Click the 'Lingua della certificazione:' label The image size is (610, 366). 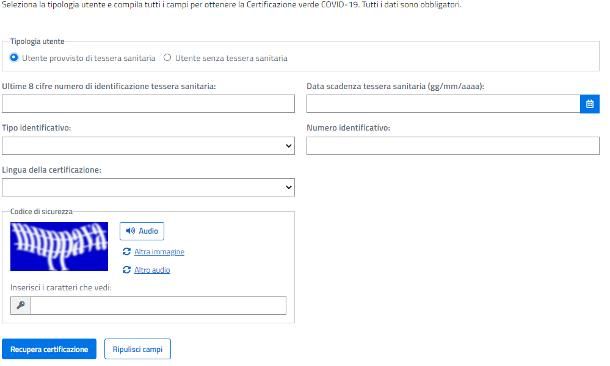point(52,170)
